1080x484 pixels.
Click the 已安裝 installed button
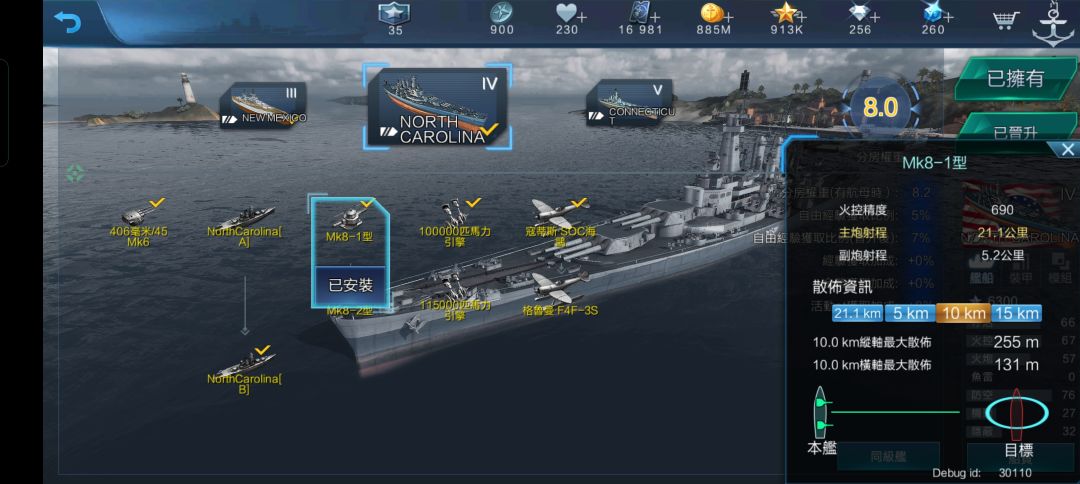pyautogui.click(x=351, y=285)
